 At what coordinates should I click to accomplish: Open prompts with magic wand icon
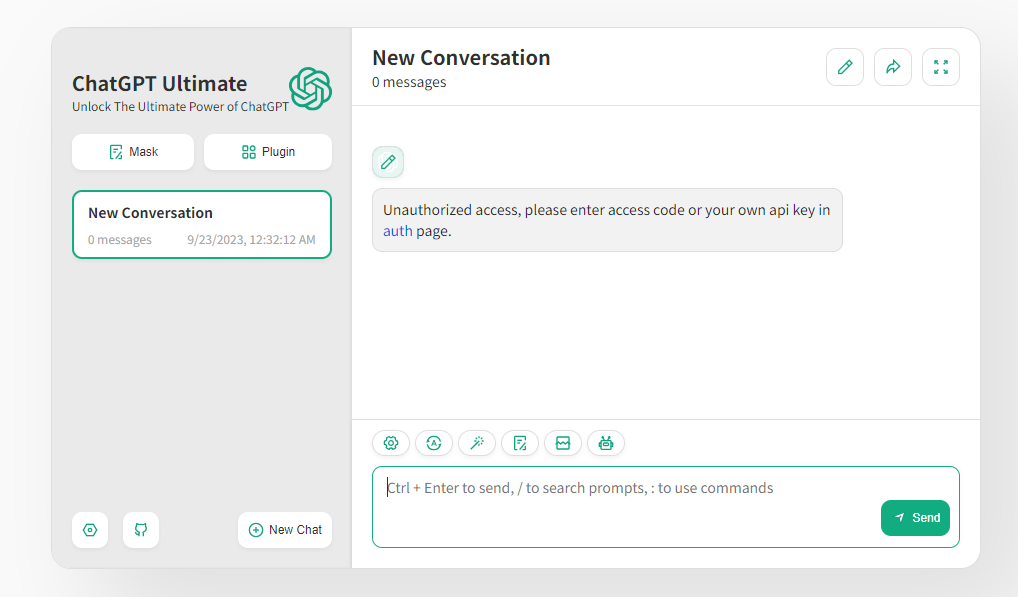point(477,443)
